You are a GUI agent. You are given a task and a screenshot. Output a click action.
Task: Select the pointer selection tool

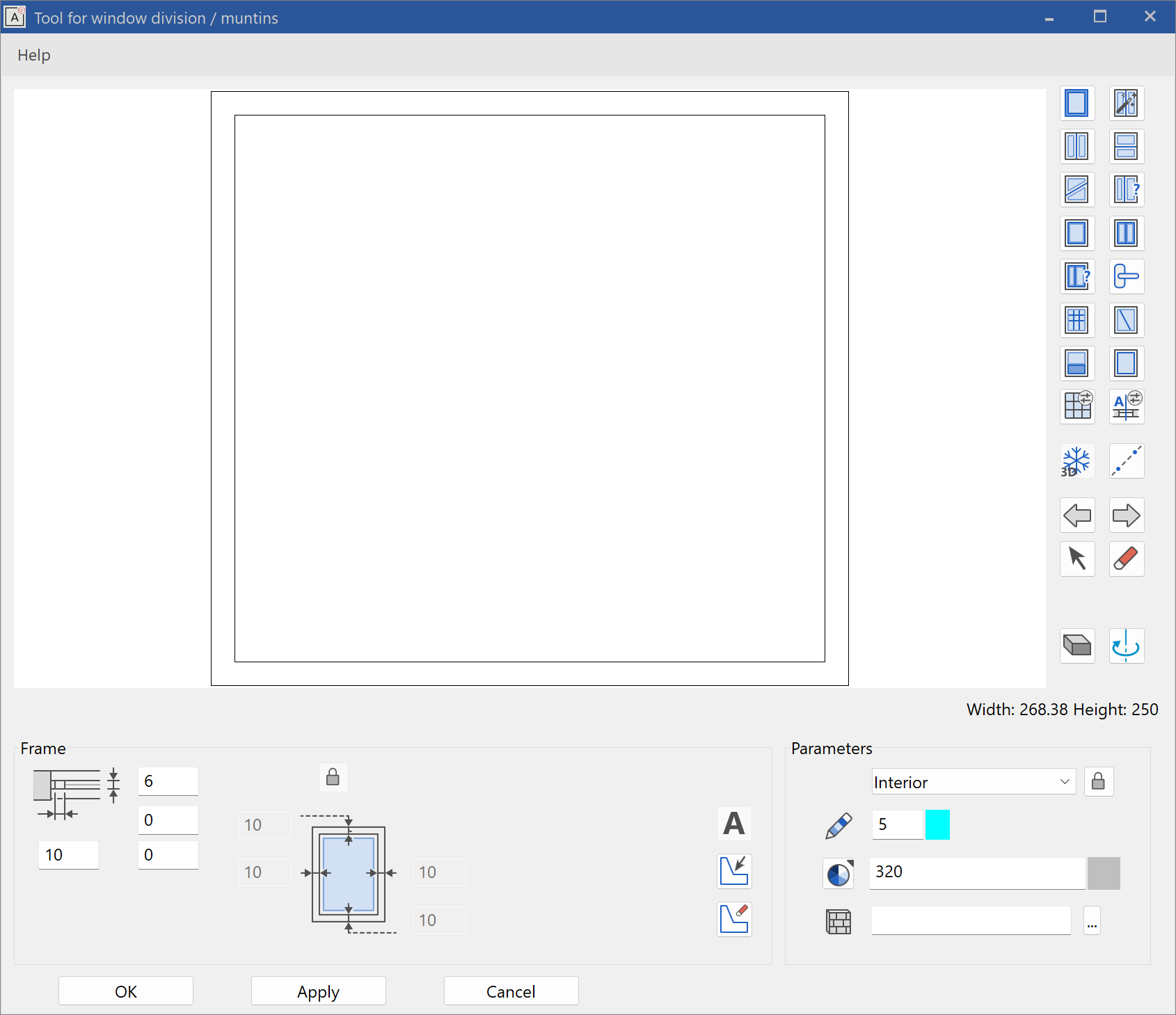click(x=1077, y=559)
